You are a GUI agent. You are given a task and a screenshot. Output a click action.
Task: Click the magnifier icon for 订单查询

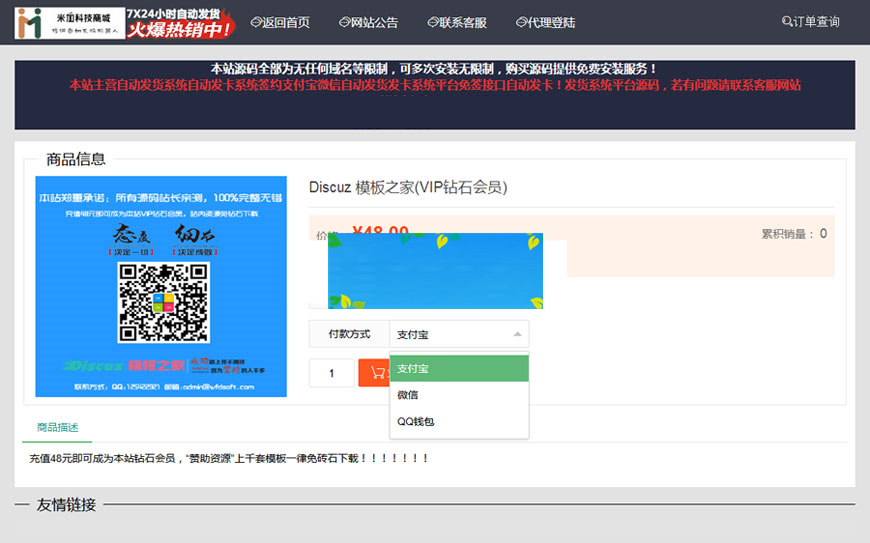pyautogui.click(x=787, y=22)
